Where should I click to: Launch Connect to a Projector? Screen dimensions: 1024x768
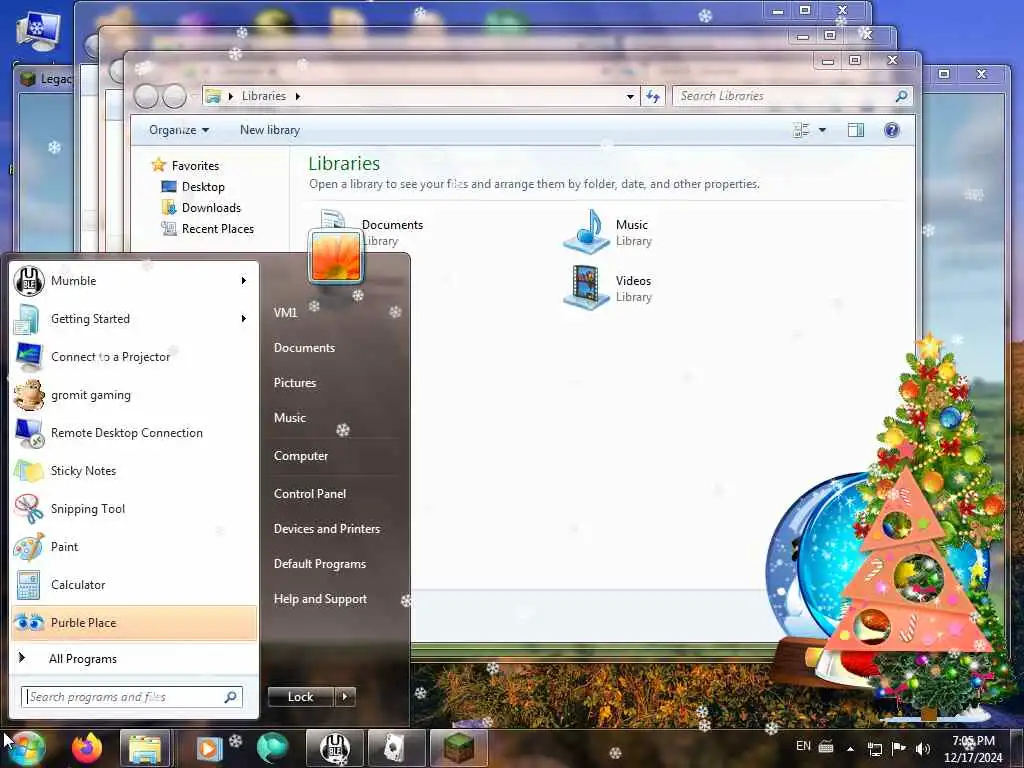coord(134,357)
